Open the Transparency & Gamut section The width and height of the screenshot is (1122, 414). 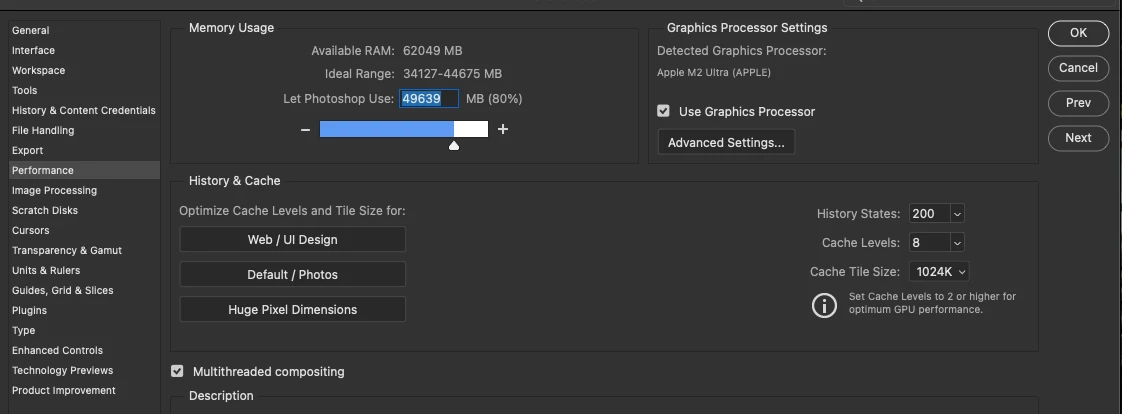click(67, 250)
